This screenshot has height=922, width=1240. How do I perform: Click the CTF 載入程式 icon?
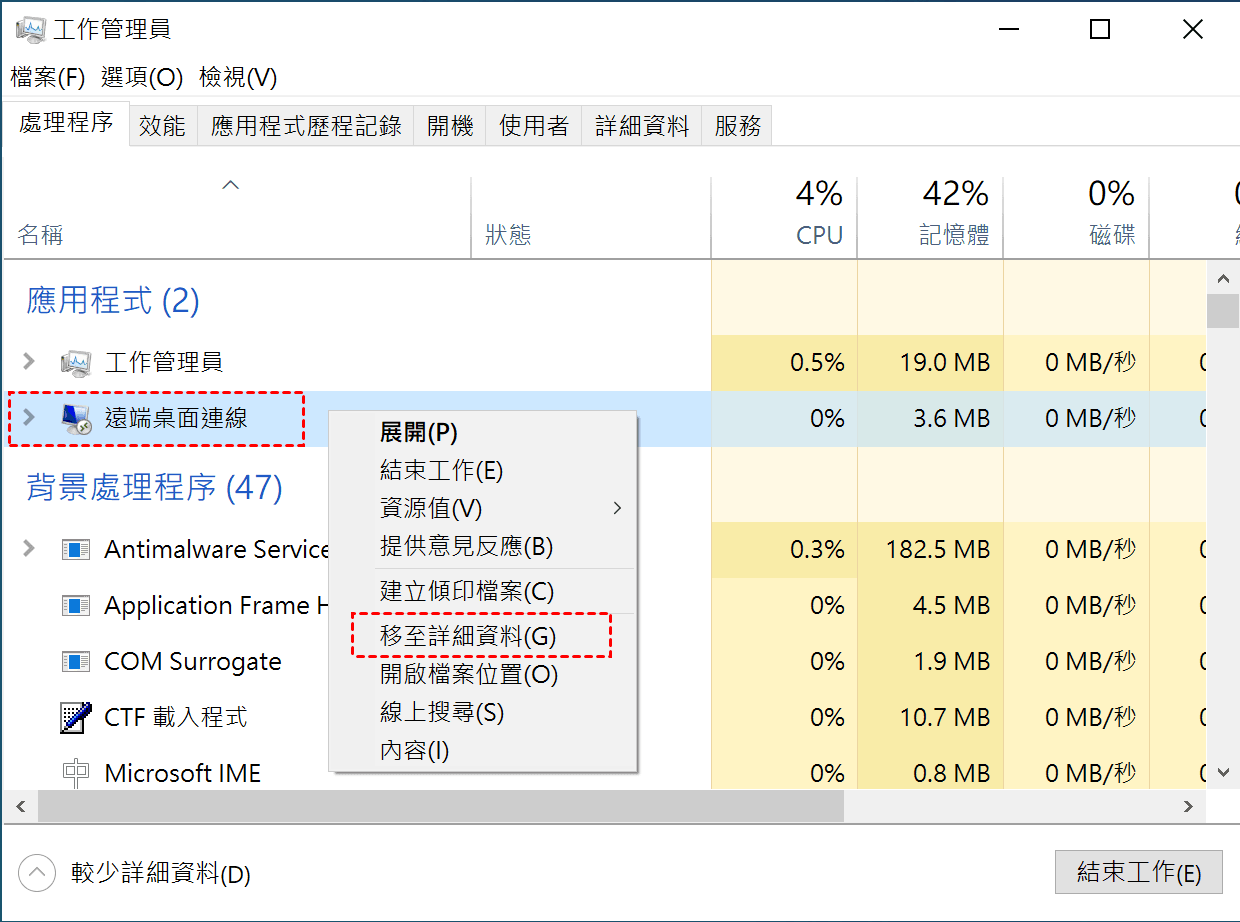75,717
